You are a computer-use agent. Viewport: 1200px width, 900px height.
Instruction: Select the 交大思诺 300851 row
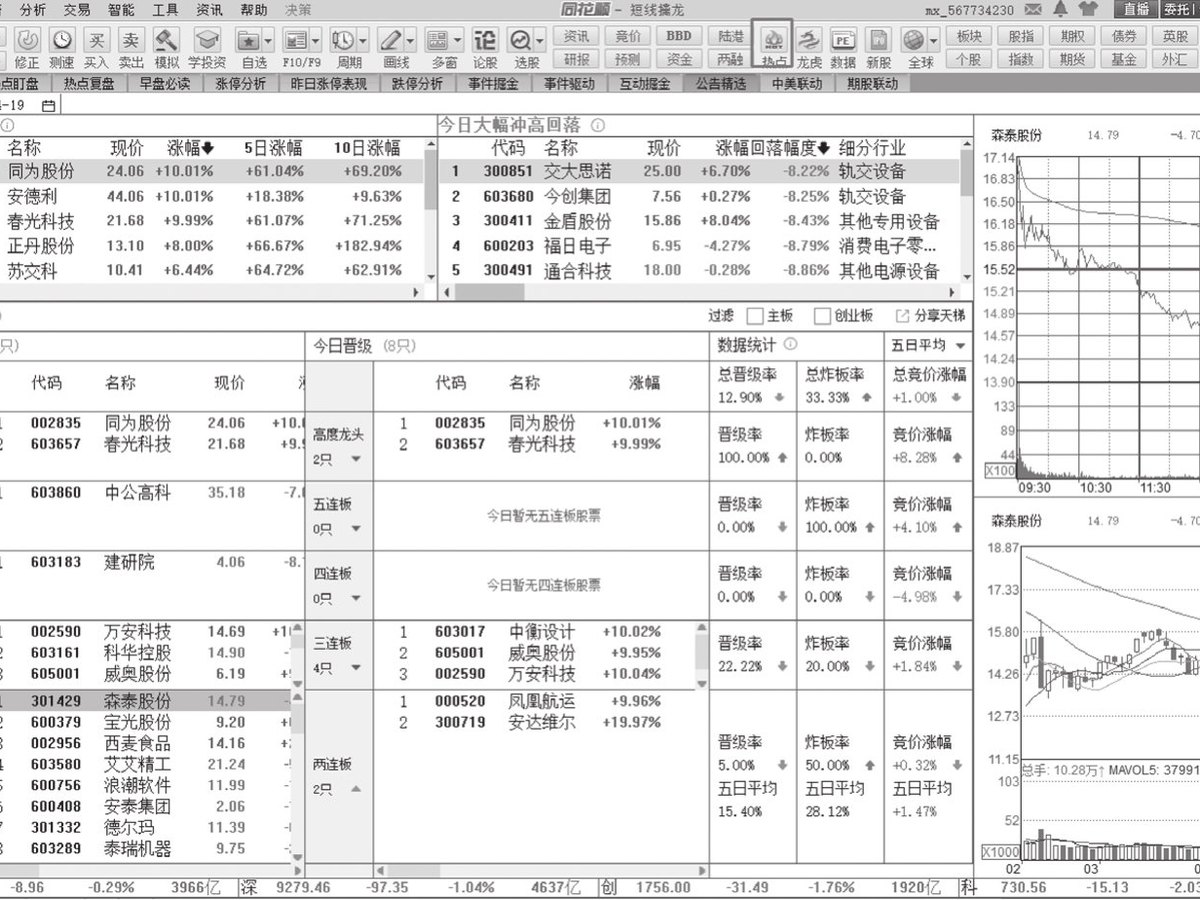point(699,172)
